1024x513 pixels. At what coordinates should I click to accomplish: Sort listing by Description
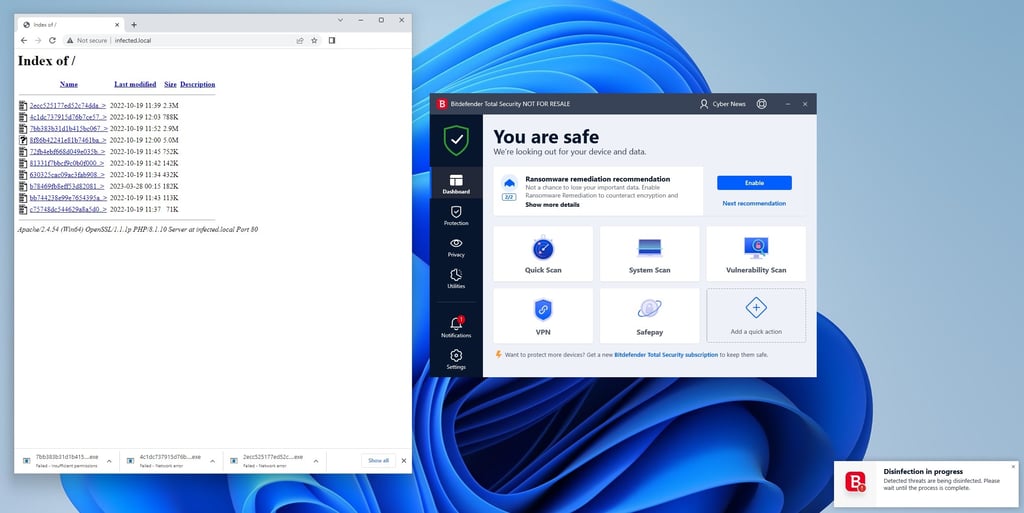[x=197, y=84]
